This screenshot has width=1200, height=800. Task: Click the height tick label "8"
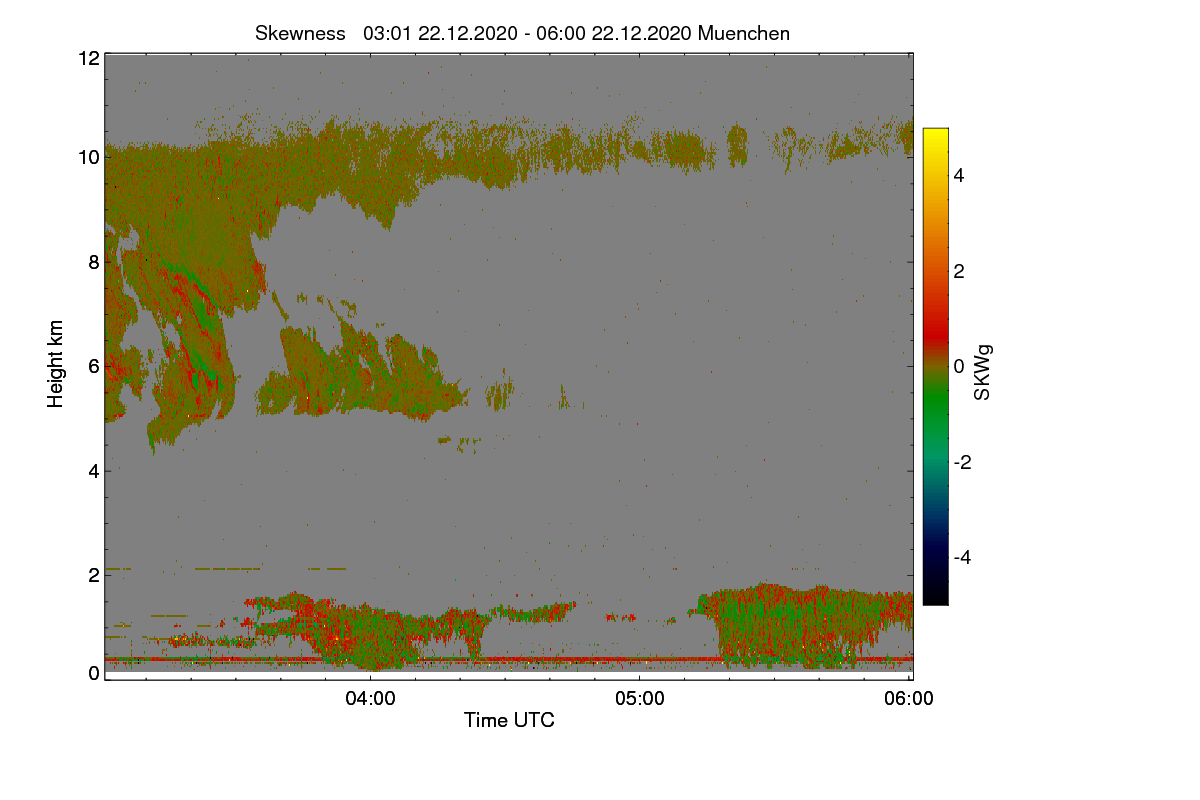click(94, 262)
